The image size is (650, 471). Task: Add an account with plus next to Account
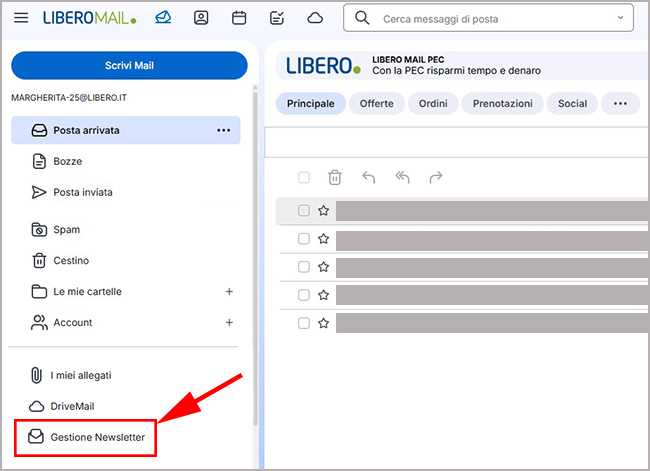pyautogui.click(x=229, y=323)
